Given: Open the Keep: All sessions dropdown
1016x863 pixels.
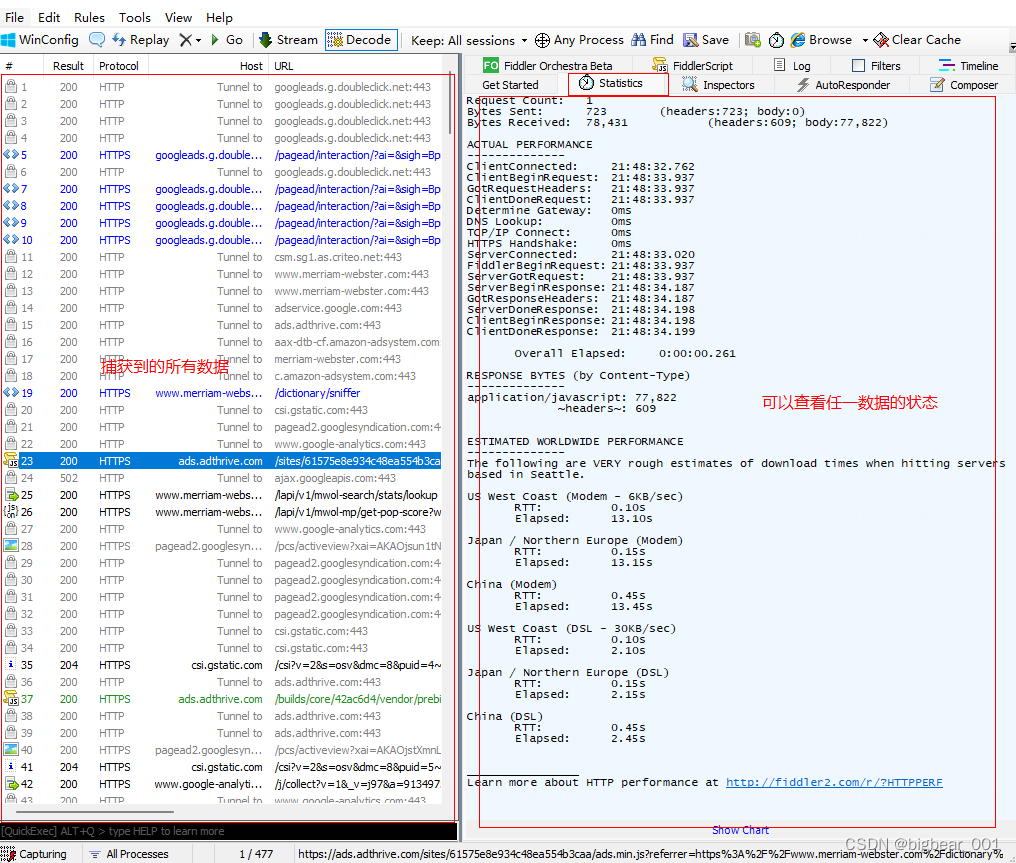Looking at the screenshot, I should pyautogui.click(x=469, y=41).
